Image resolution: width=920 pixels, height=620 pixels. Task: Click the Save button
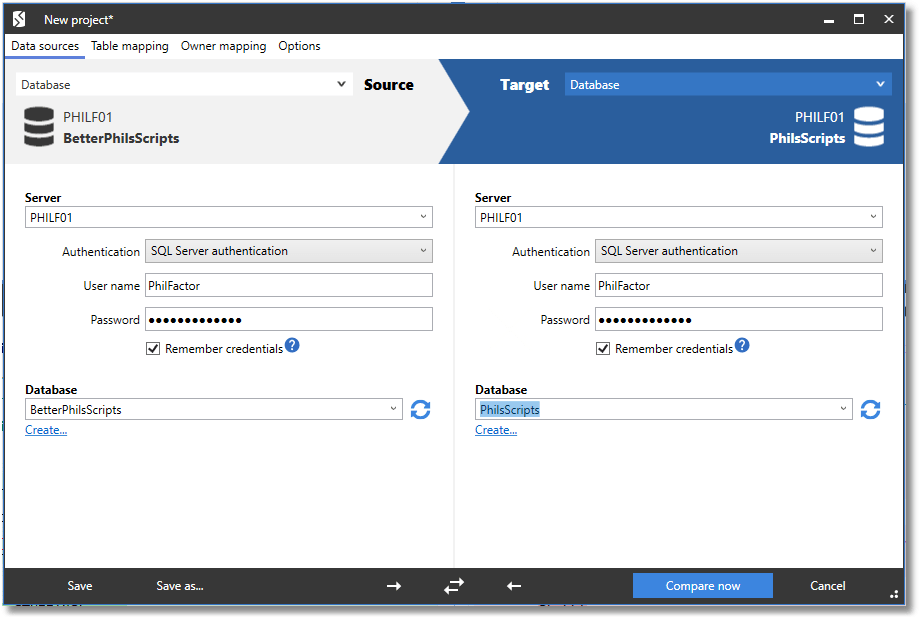(80, 585)
